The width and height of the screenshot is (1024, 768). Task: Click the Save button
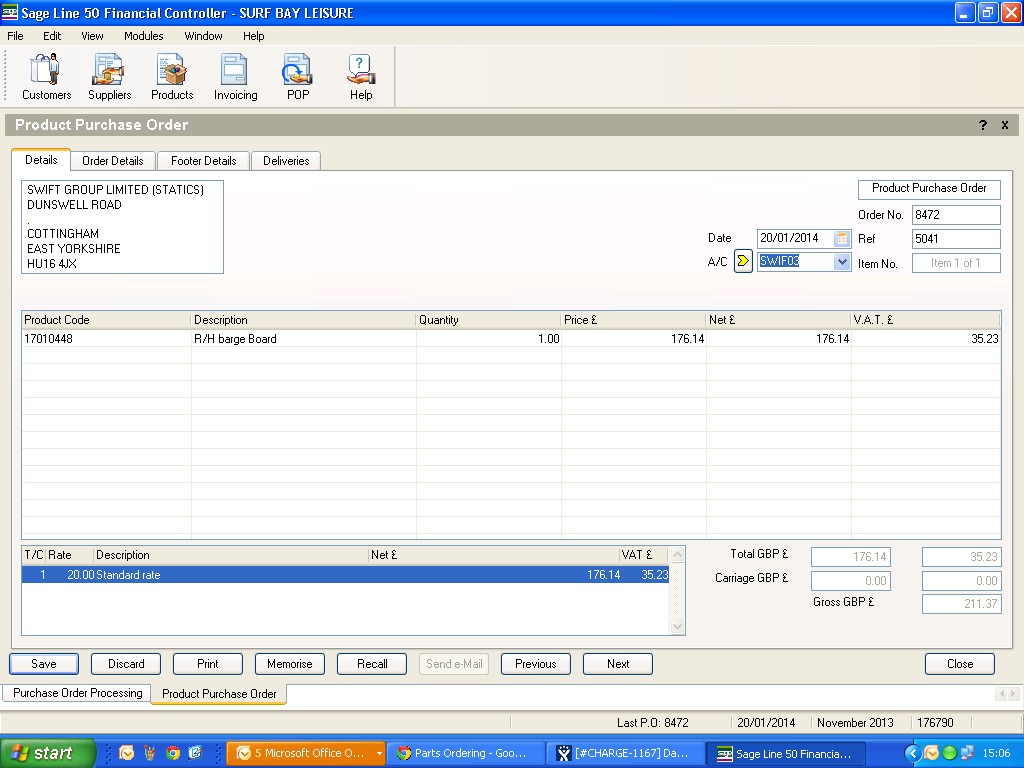click(44, 664)
